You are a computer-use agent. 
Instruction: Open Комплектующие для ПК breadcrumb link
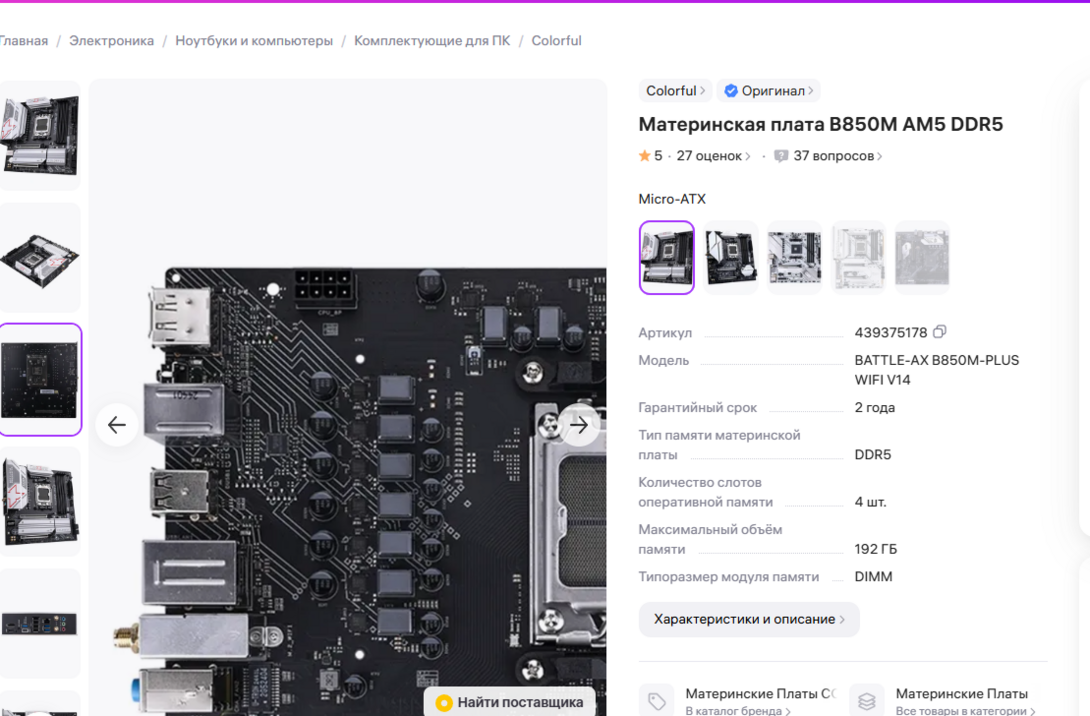point(431,41)
